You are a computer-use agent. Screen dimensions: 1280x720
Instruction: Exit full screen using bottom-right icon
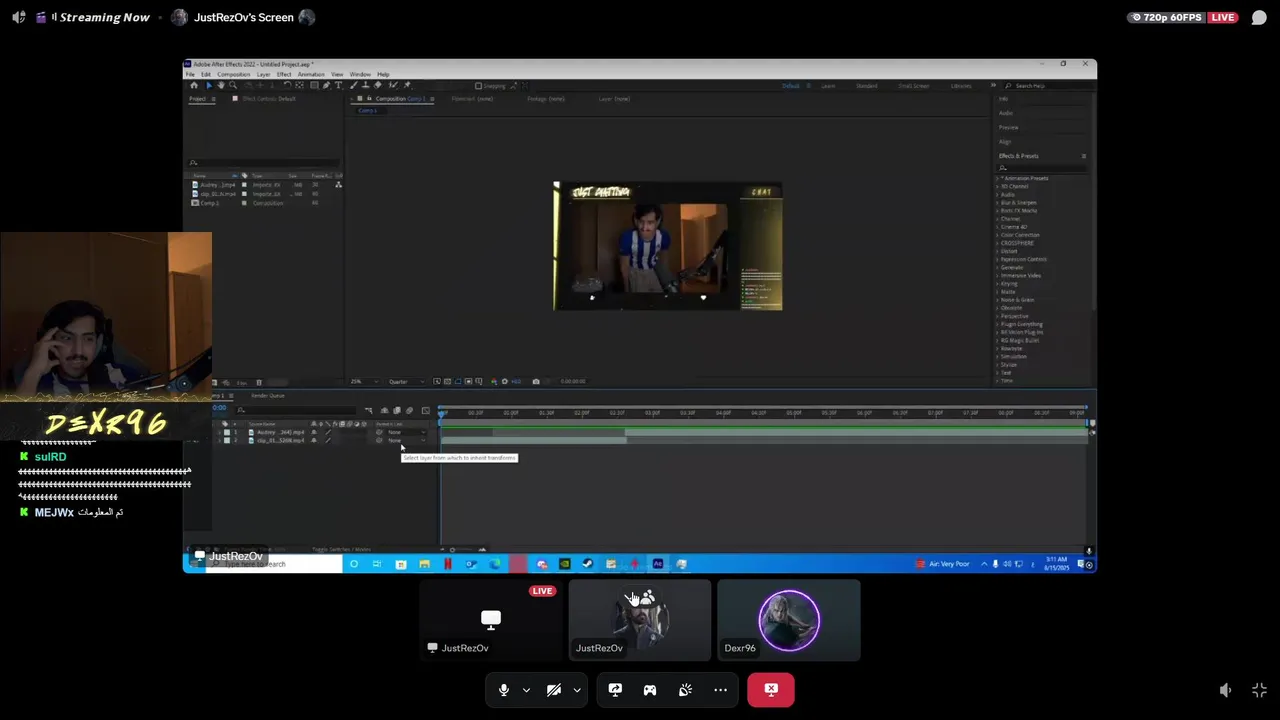click(1259, 690)
